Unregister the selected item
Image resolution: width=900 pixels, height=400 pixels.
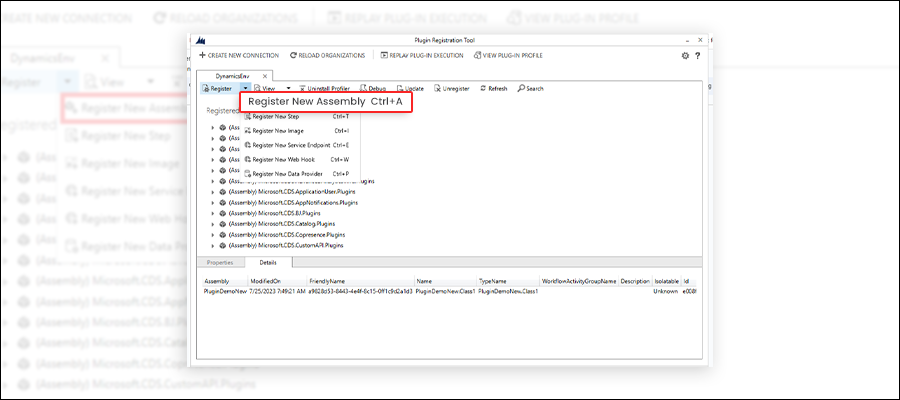452,88
